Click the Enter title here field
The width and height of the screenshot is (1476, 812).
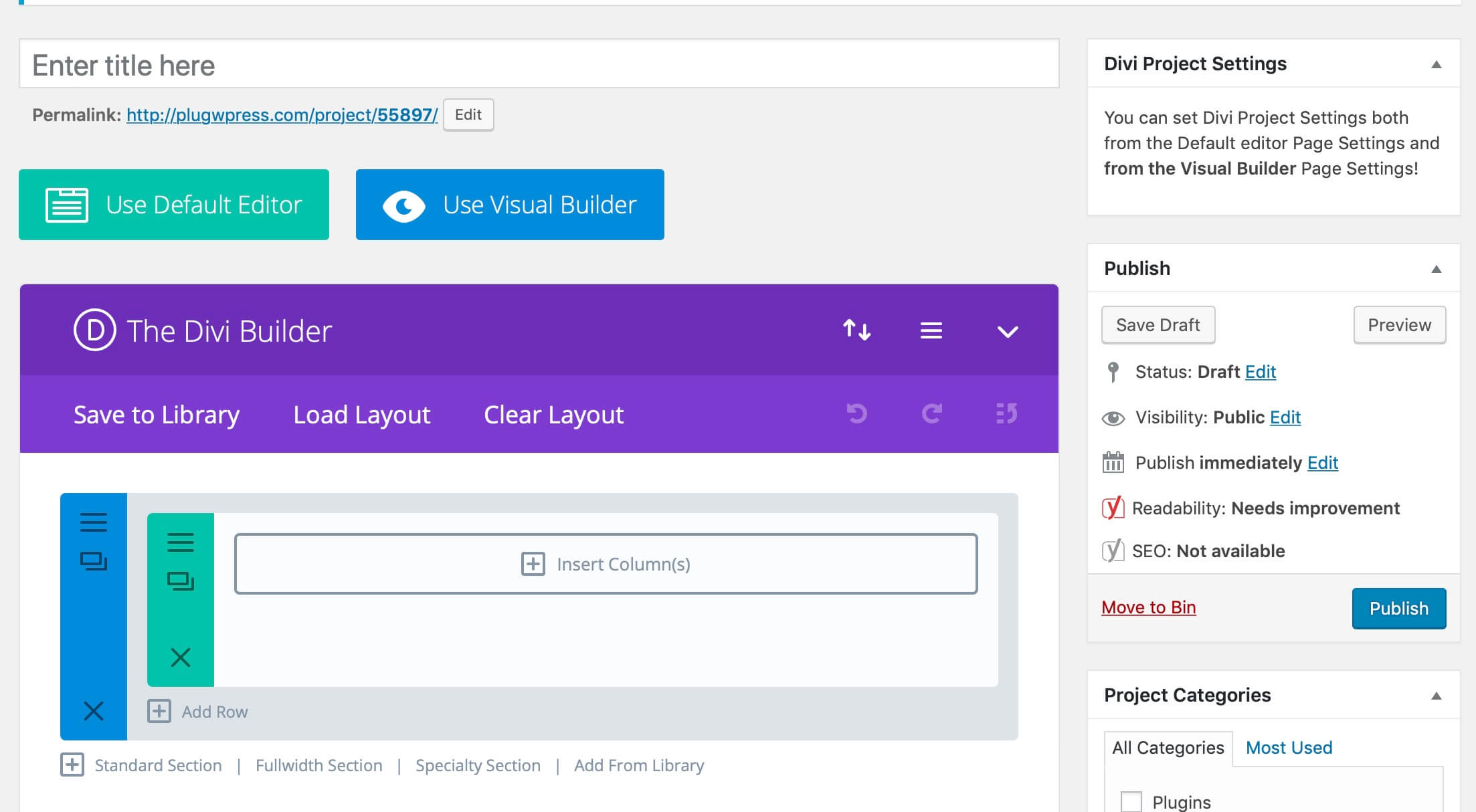(x=539, y=64)
